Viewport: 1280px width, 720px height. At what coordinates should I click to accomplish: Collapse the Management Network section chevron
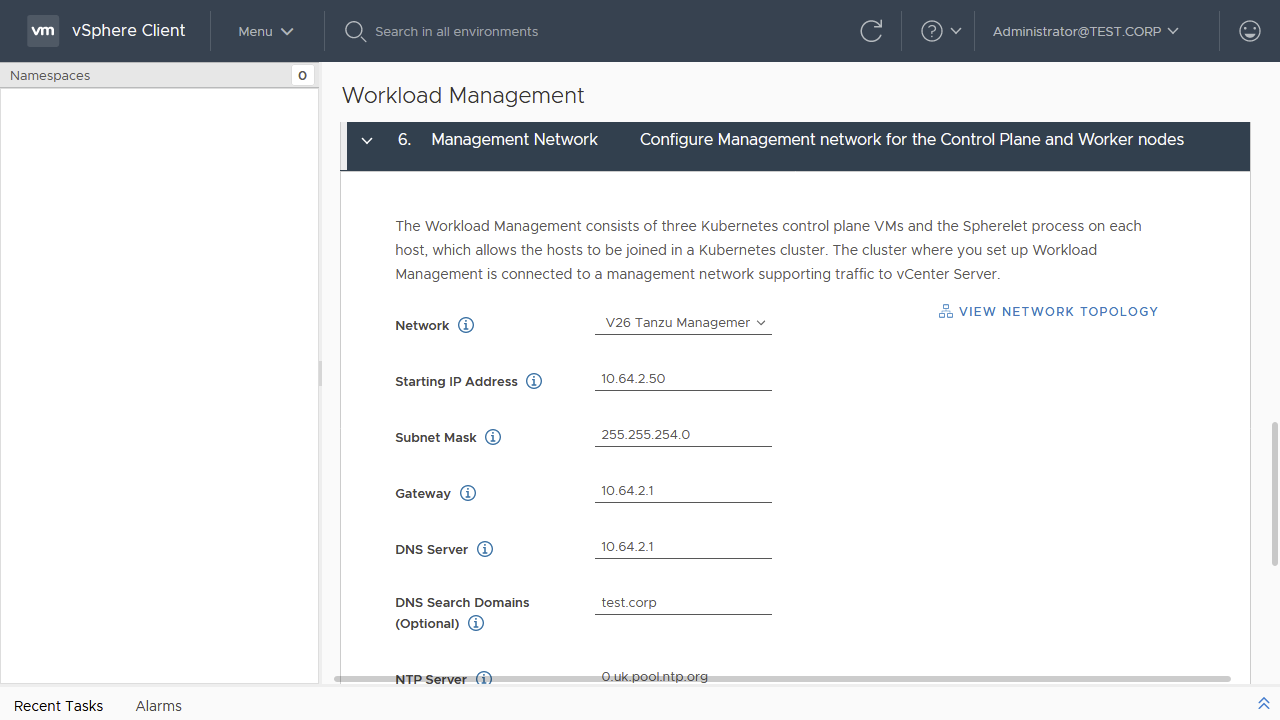(x=367, y=141)
